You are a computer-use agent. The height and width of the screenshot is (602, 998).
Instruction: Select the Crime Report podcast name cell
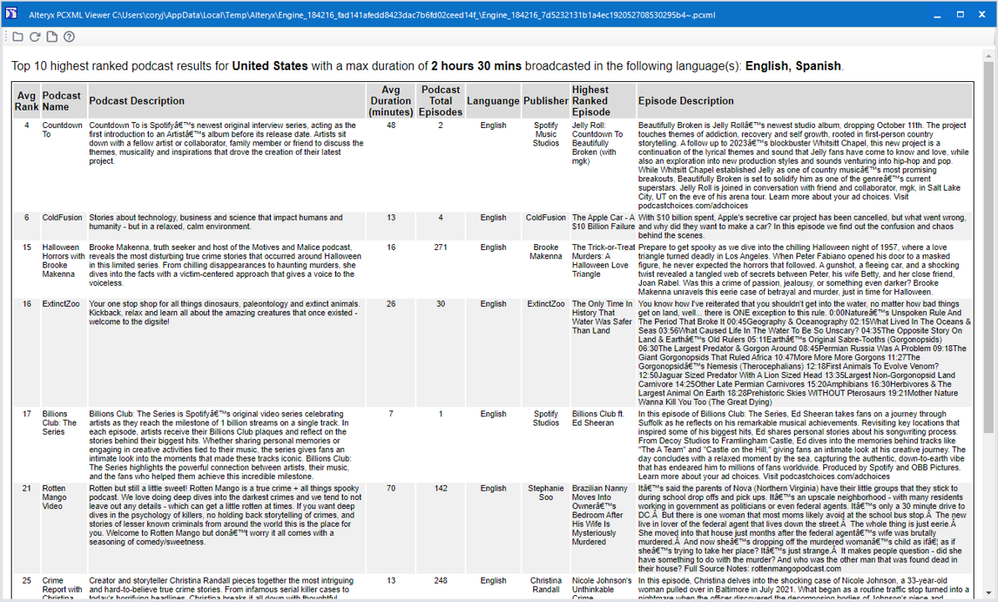(62, 589)
